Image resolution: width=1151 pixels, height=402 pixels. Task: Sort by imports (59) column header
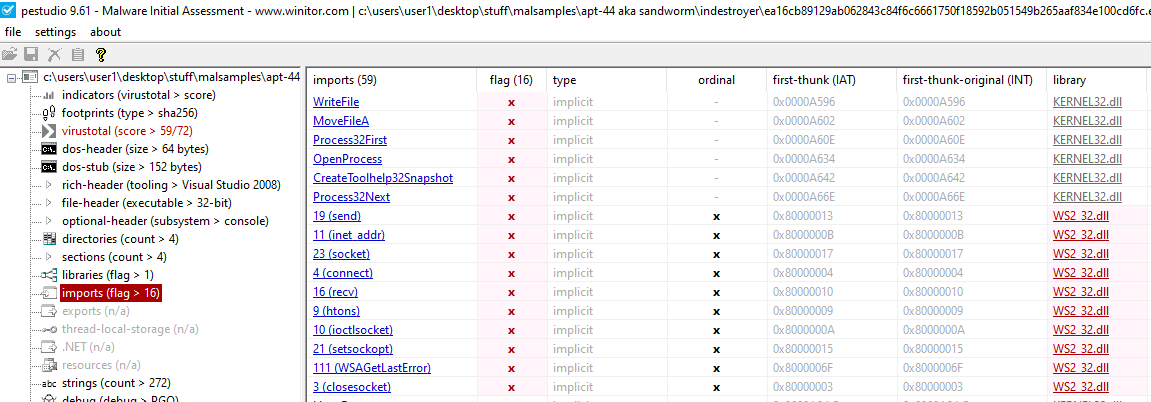tap(392, 80)
